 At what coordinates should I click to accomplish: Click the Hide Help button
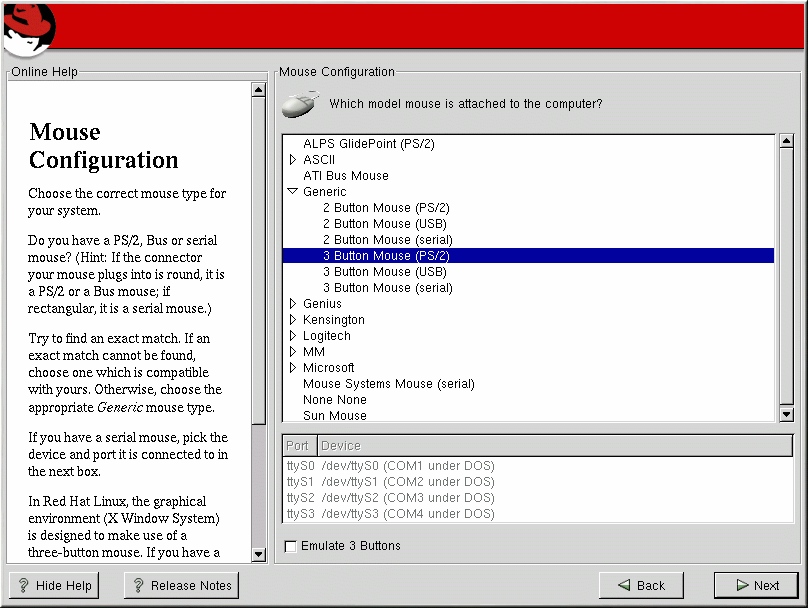click(54, 585)
